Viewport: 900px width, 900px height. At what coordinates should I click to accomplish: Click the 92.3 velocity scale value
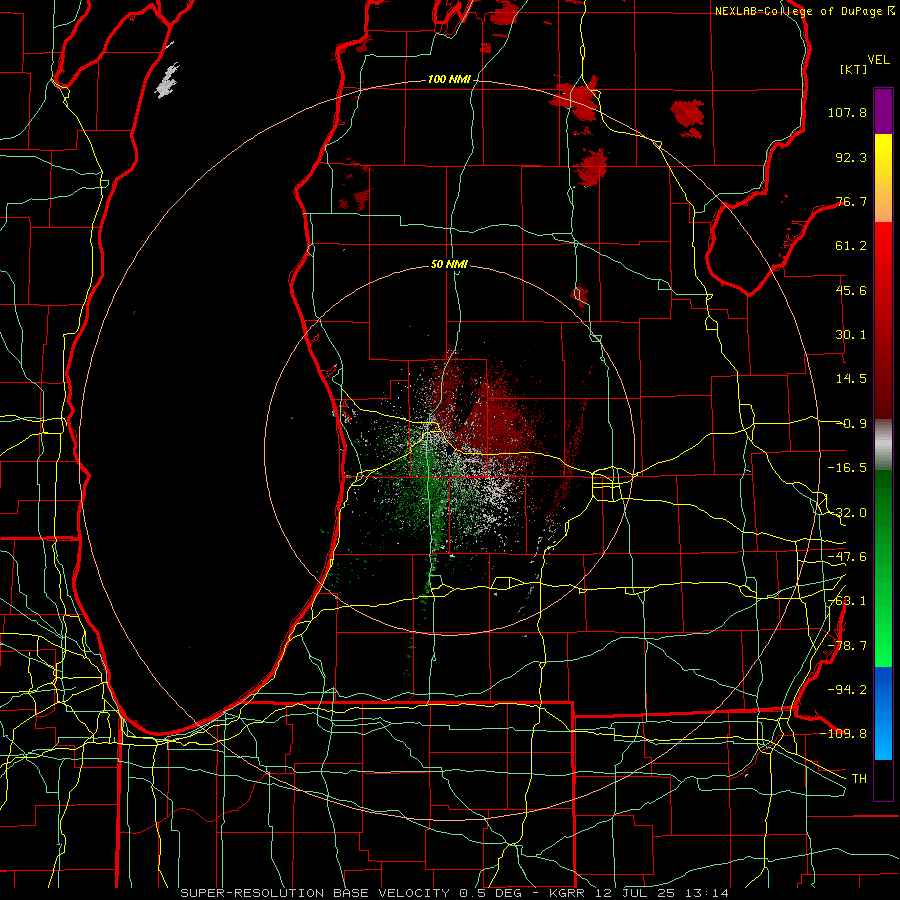point(851,157)
